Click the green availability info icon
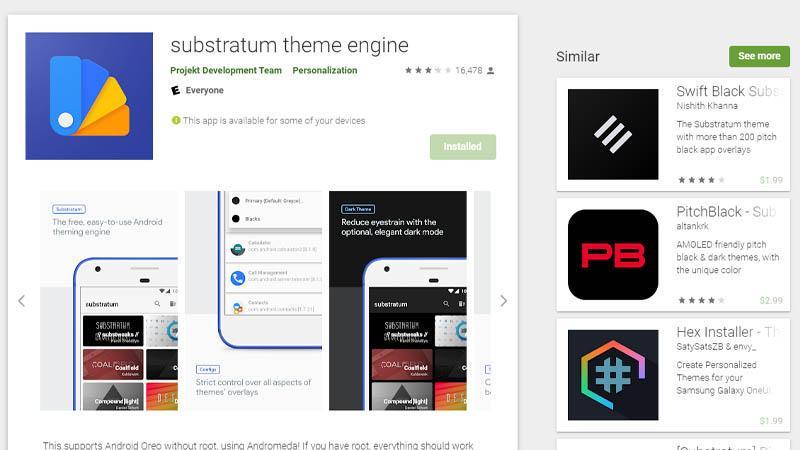800x450 pixels. click(x=176, y=120)
